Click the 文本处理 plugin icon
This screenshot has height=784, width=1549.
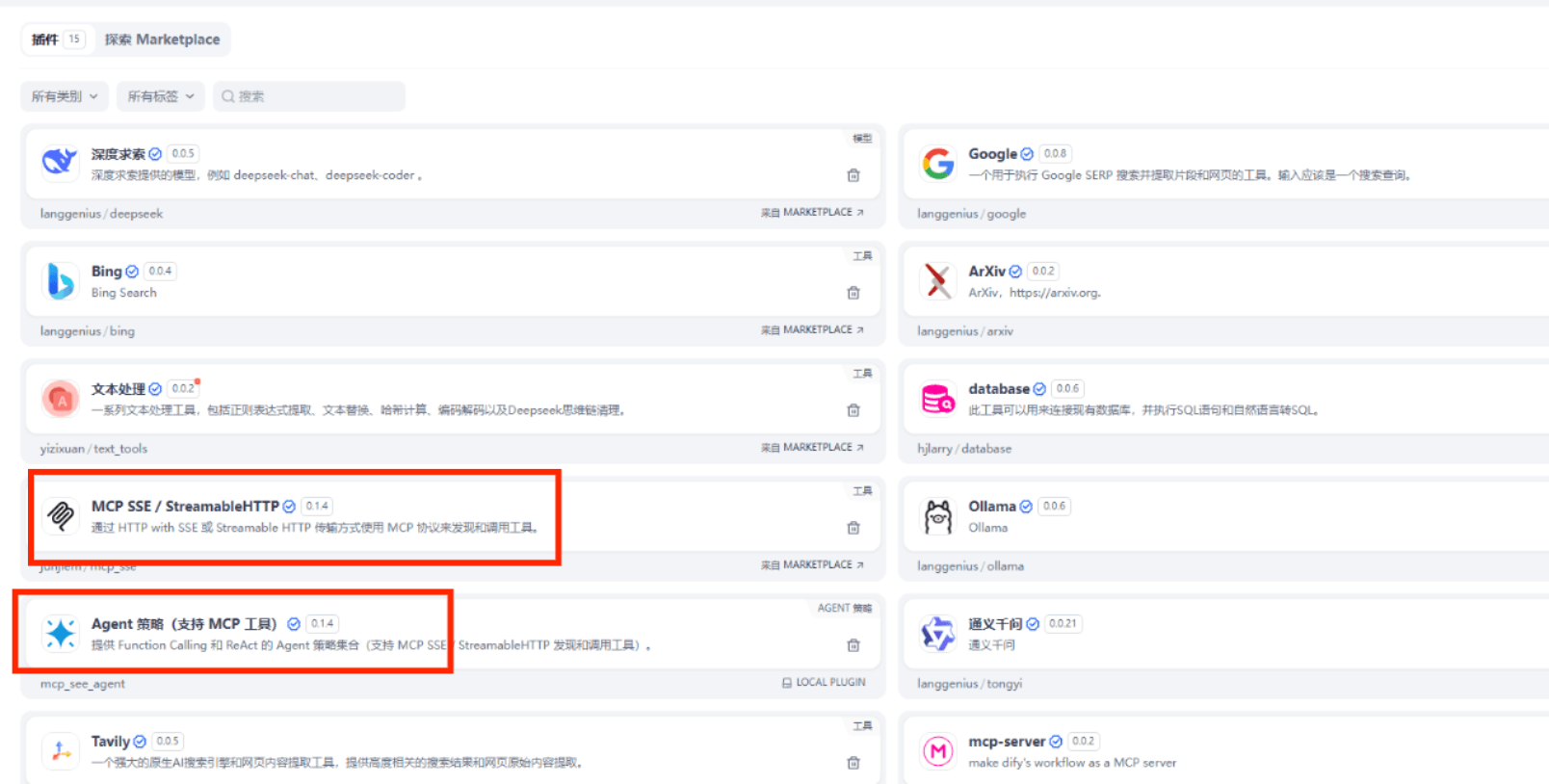point(61,398)
